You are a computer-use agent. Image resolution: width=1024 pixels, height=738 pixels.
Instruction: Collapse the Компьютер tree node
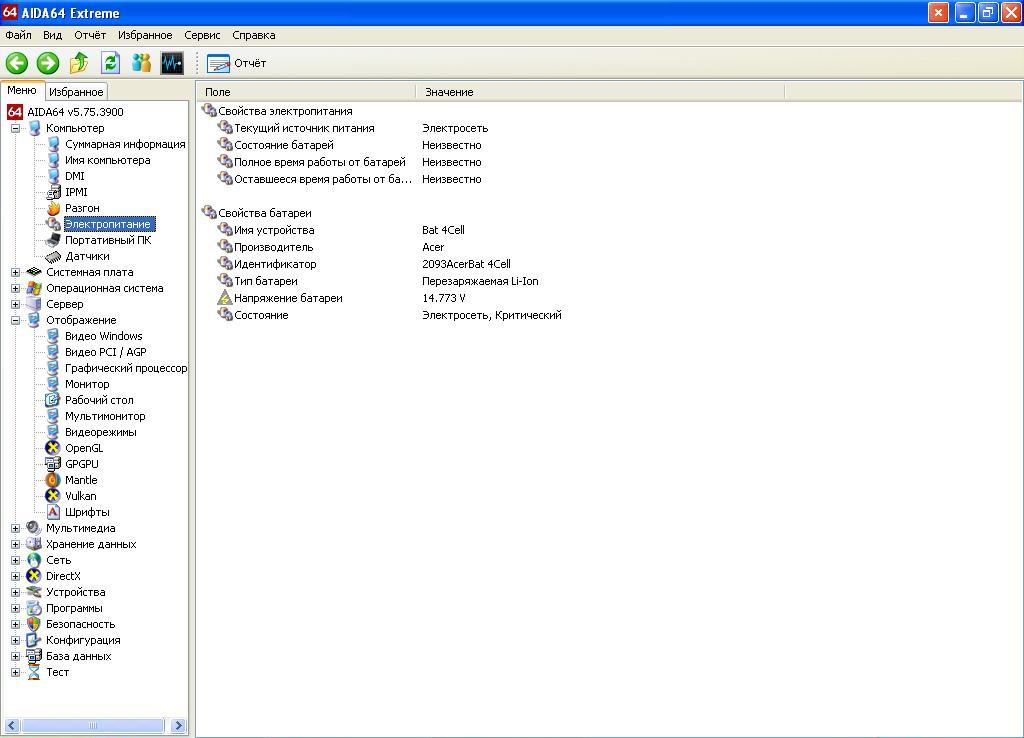point(16,129)
